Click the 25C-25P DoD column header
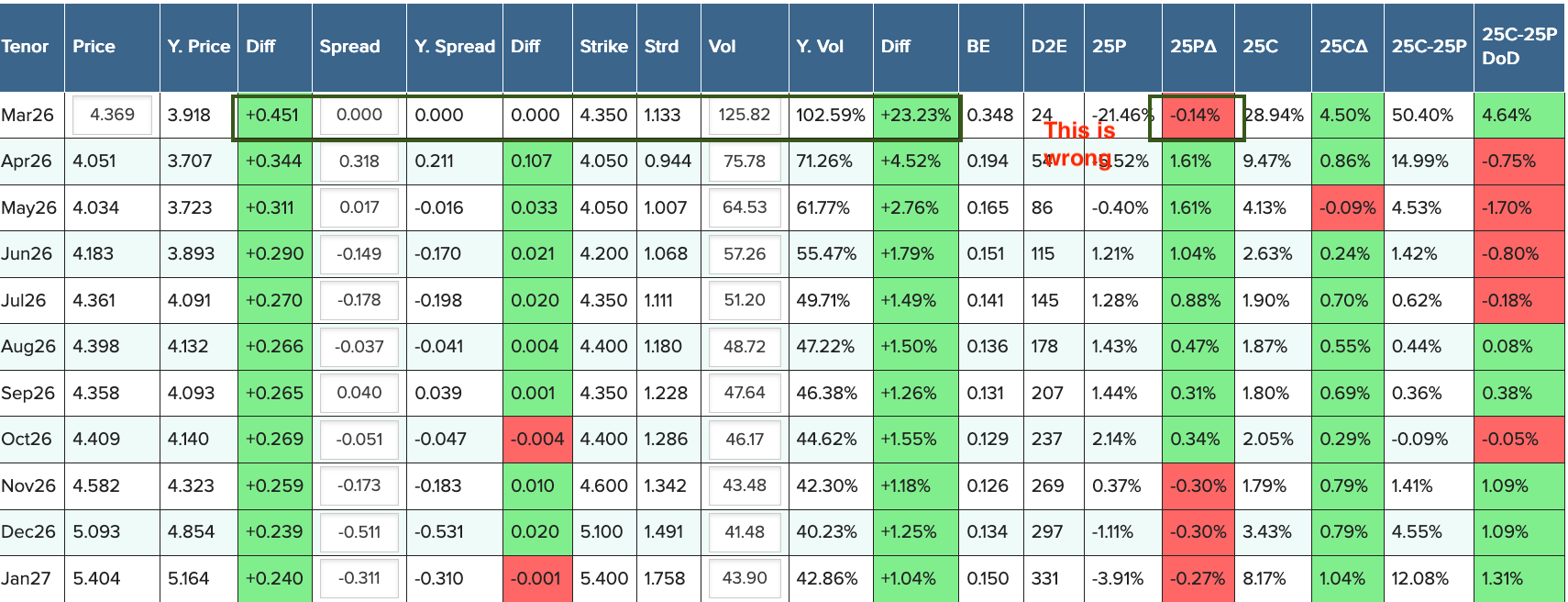Screen dimensions: 1568x602 [1518, 47]
